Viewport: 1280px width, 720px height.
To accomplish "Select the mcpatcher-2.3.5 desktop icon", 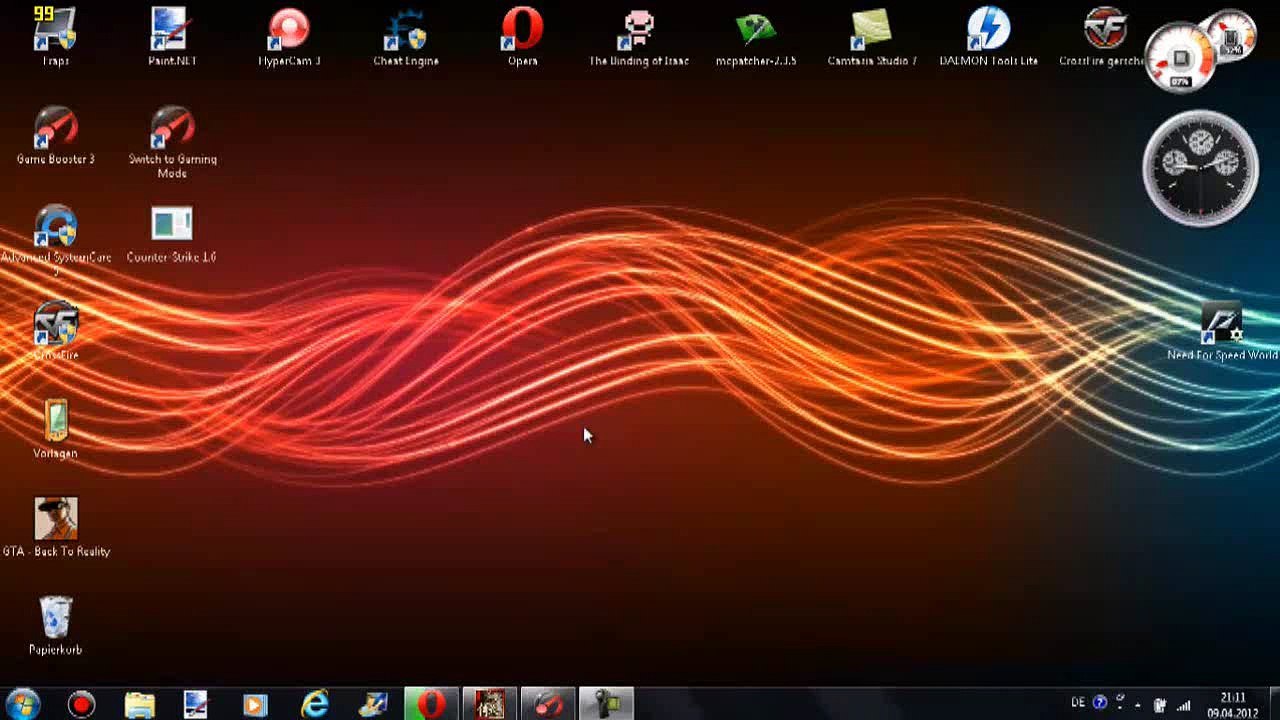I will pyautogui.click(x=756, y=37).
